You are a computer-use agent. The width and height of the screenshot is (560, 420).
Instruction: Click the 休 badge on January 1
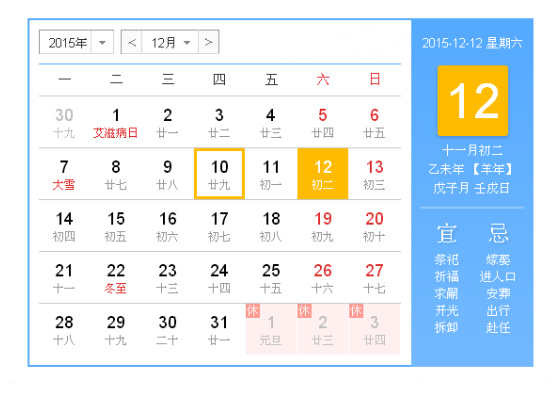(252, 311)
